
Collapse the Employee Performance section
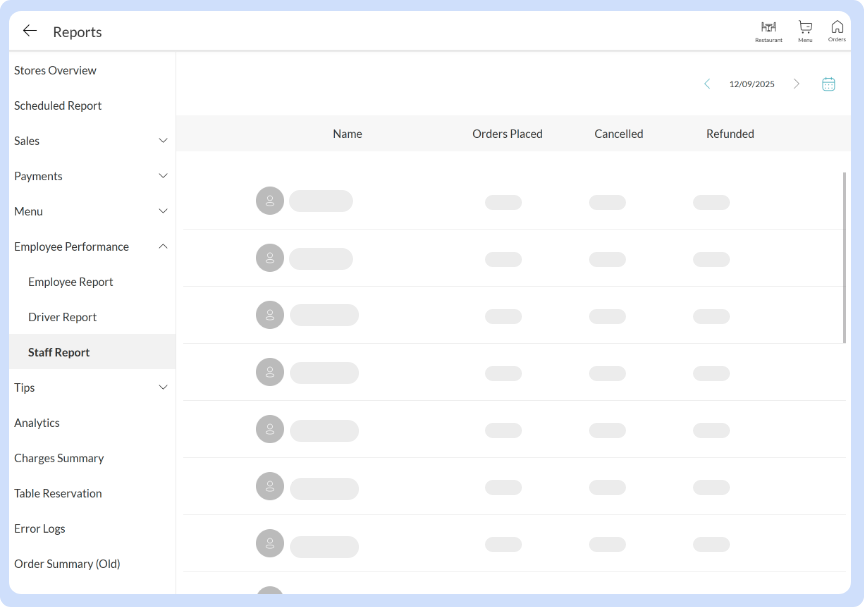(x=163, y=247)
